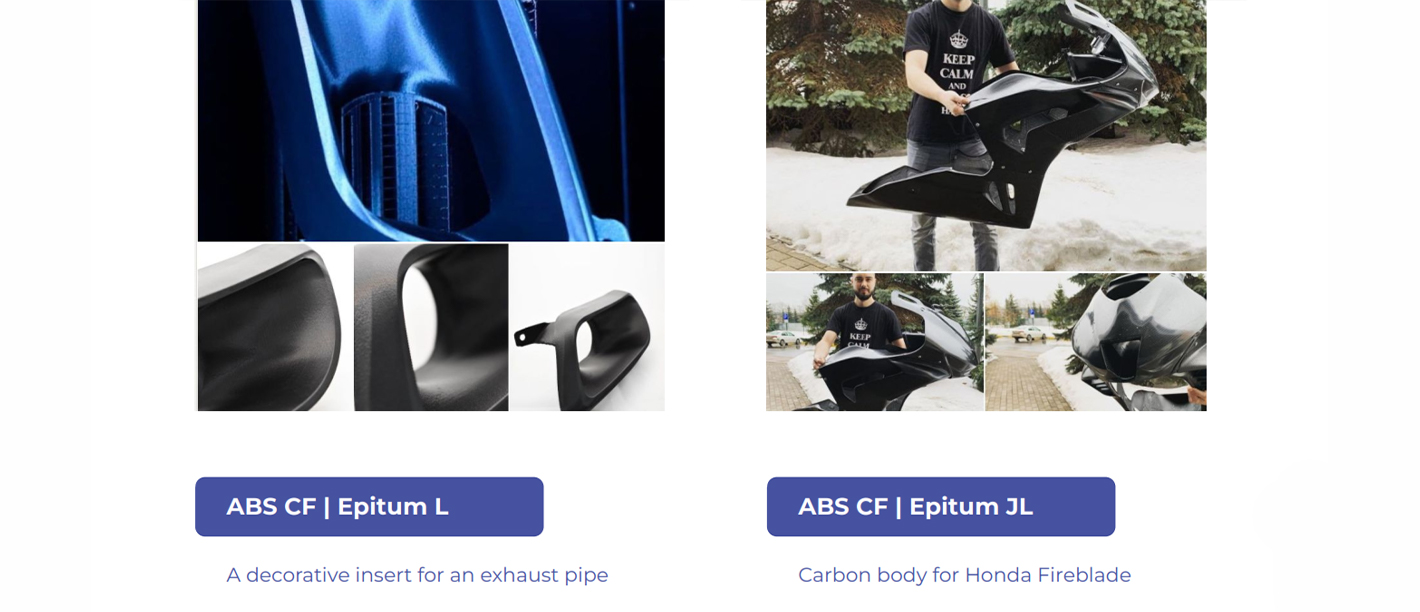Open the front-view fairing thumbnail

click(x=1096, y=342)
